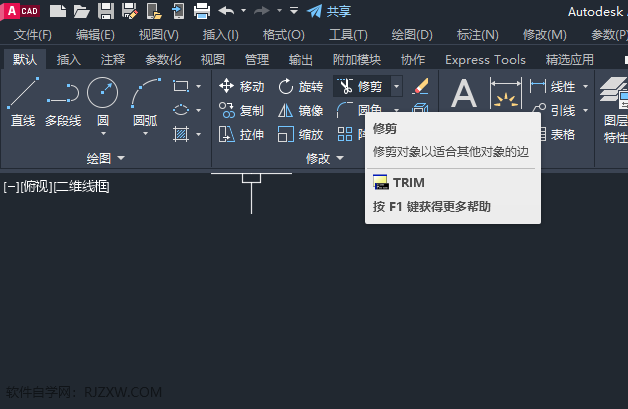Image resolution: width=628 pixels, height=409 pixels.
Task: Select the 默认 ribbon tab
Action: (25, 60)
